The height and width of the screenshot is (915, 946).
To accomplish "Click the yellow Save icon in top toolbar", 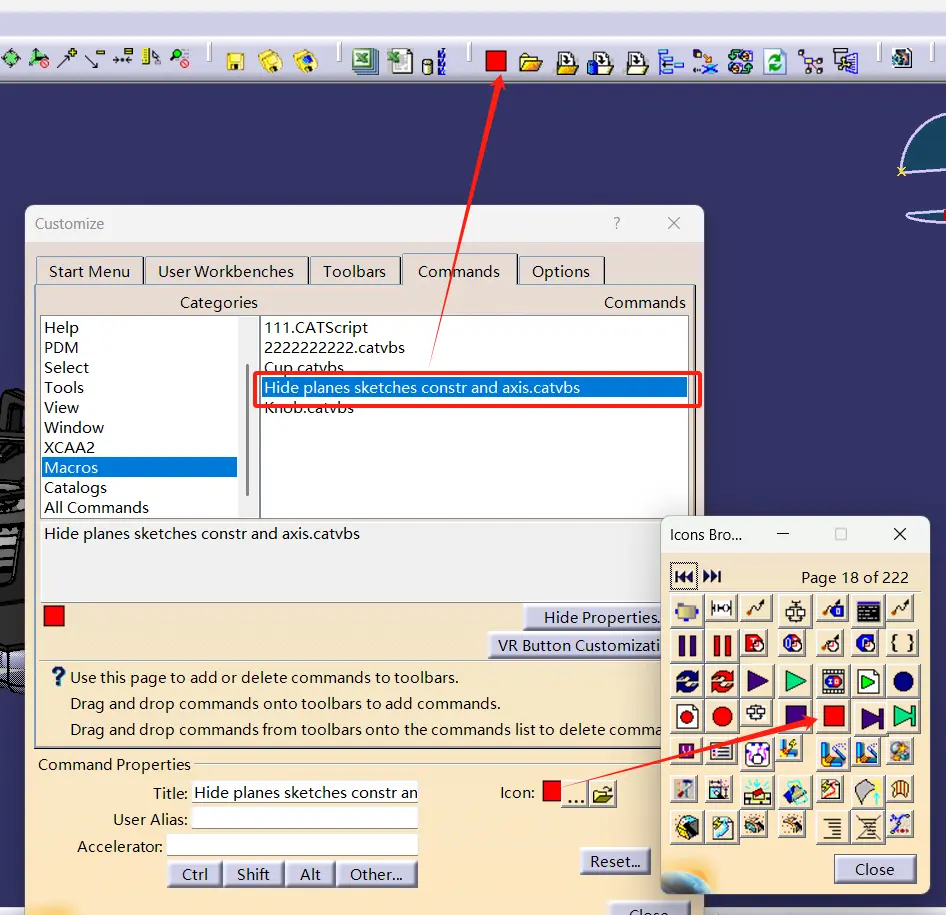I will point(235,62).
